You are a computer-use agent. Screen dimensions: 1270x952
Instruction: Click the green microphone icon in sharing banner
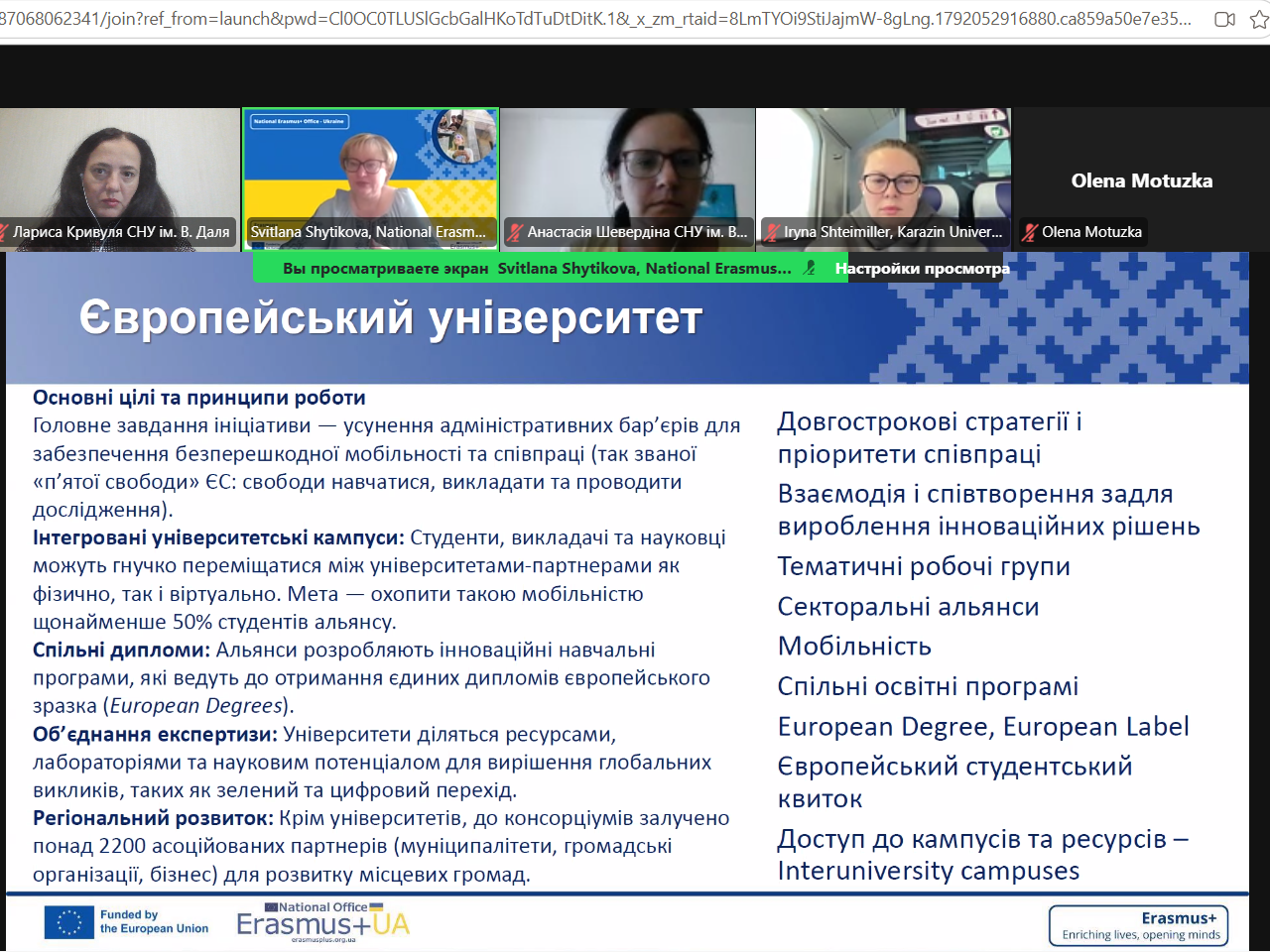811,268
